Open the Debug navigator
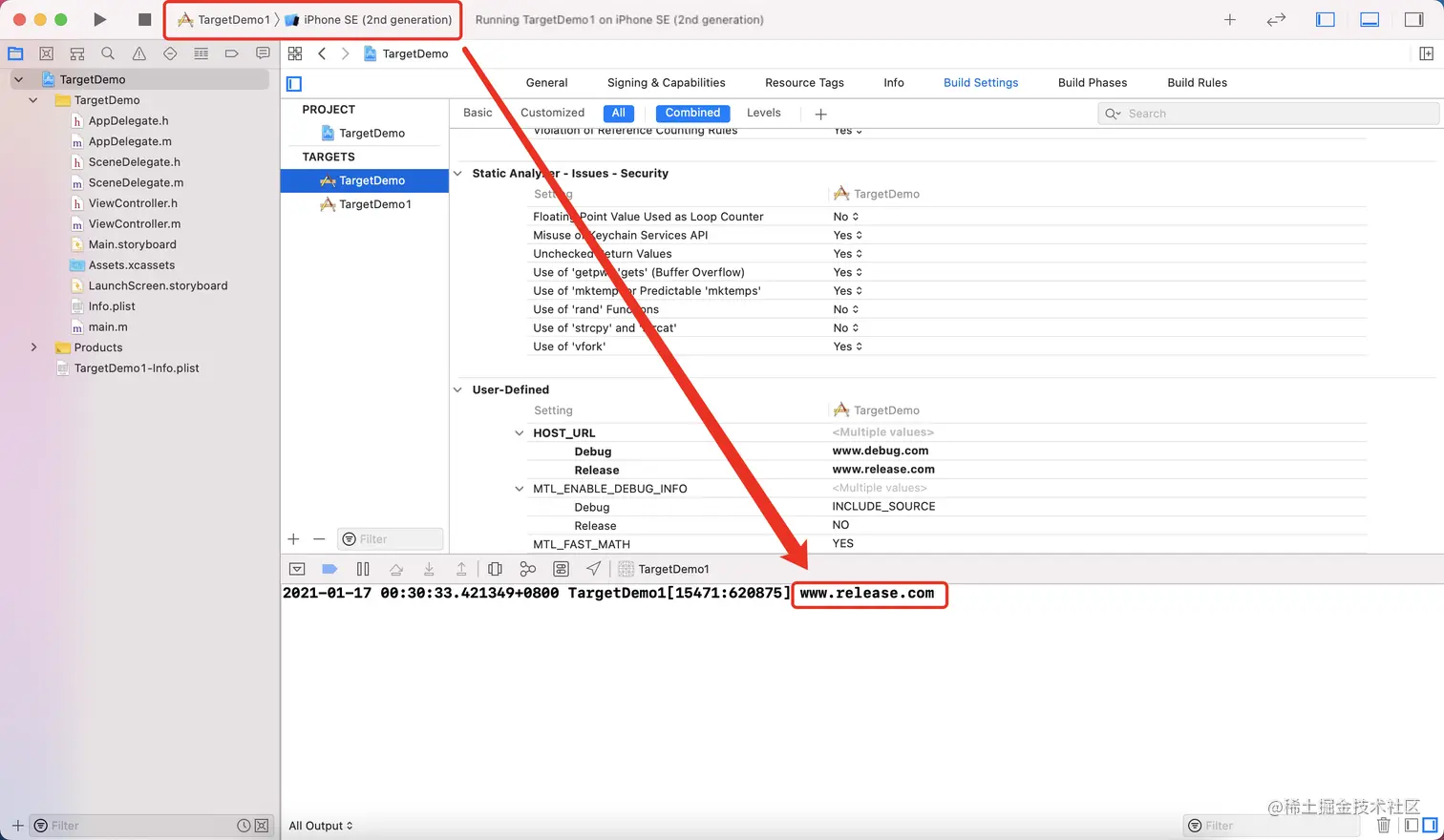The width and height of the screenshot is (1444, 840). click(x=201, y=53)
